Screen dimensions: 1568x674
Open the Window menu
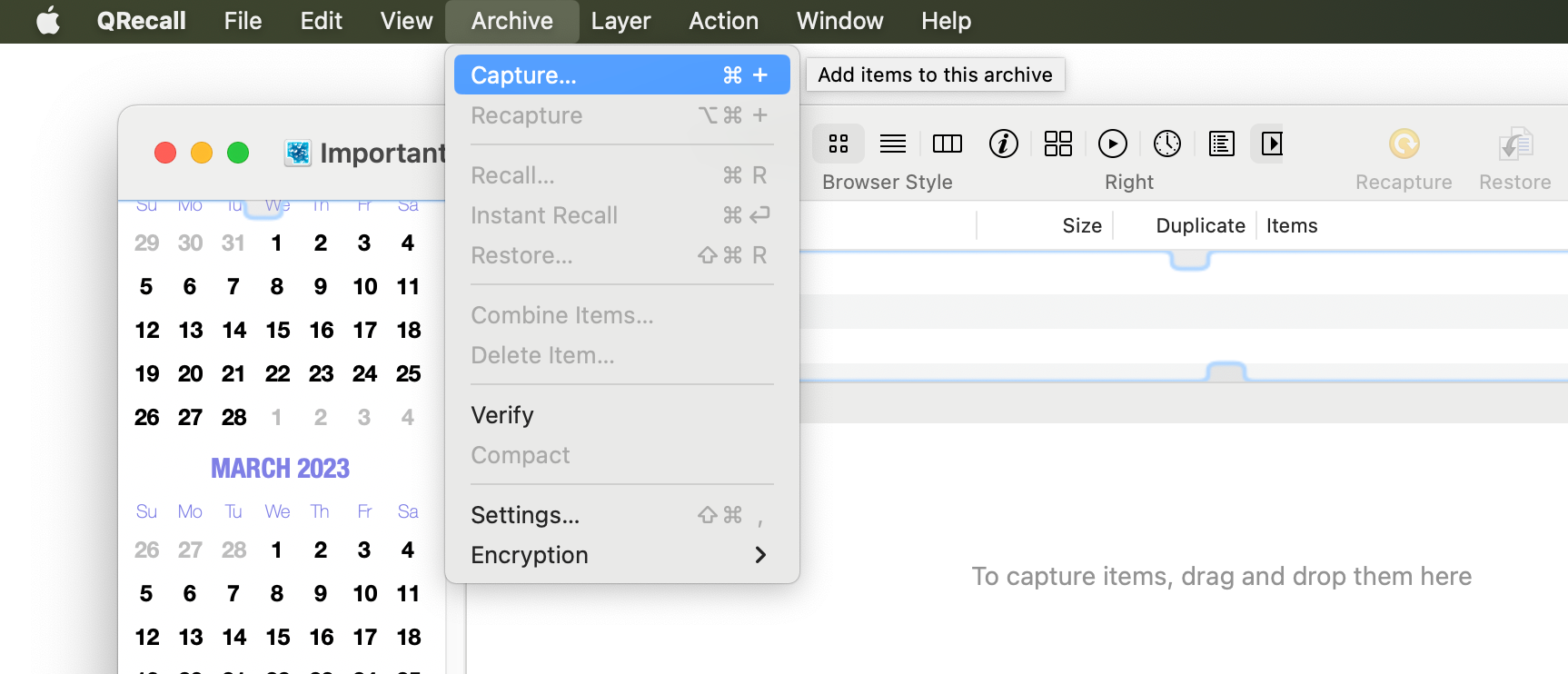839,21
